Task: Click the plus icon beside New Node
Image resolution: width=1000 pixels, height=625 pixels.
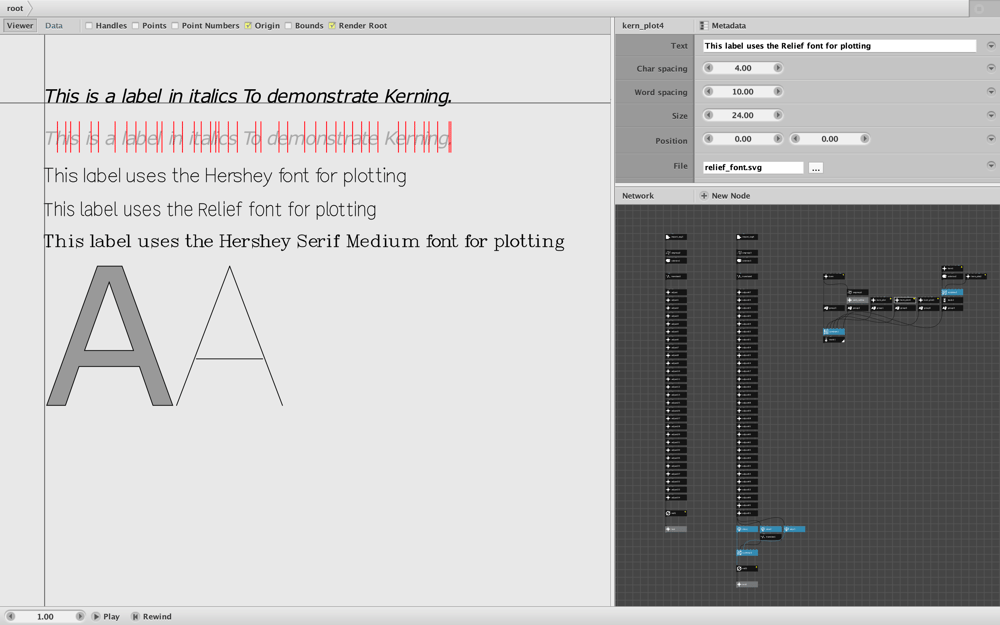Action: 703,196
